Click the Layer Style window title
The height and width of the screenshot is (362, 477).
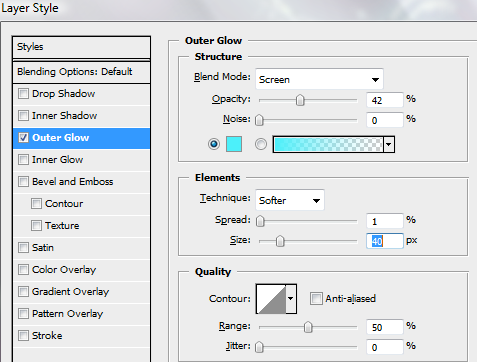click(x=30, y=8)
